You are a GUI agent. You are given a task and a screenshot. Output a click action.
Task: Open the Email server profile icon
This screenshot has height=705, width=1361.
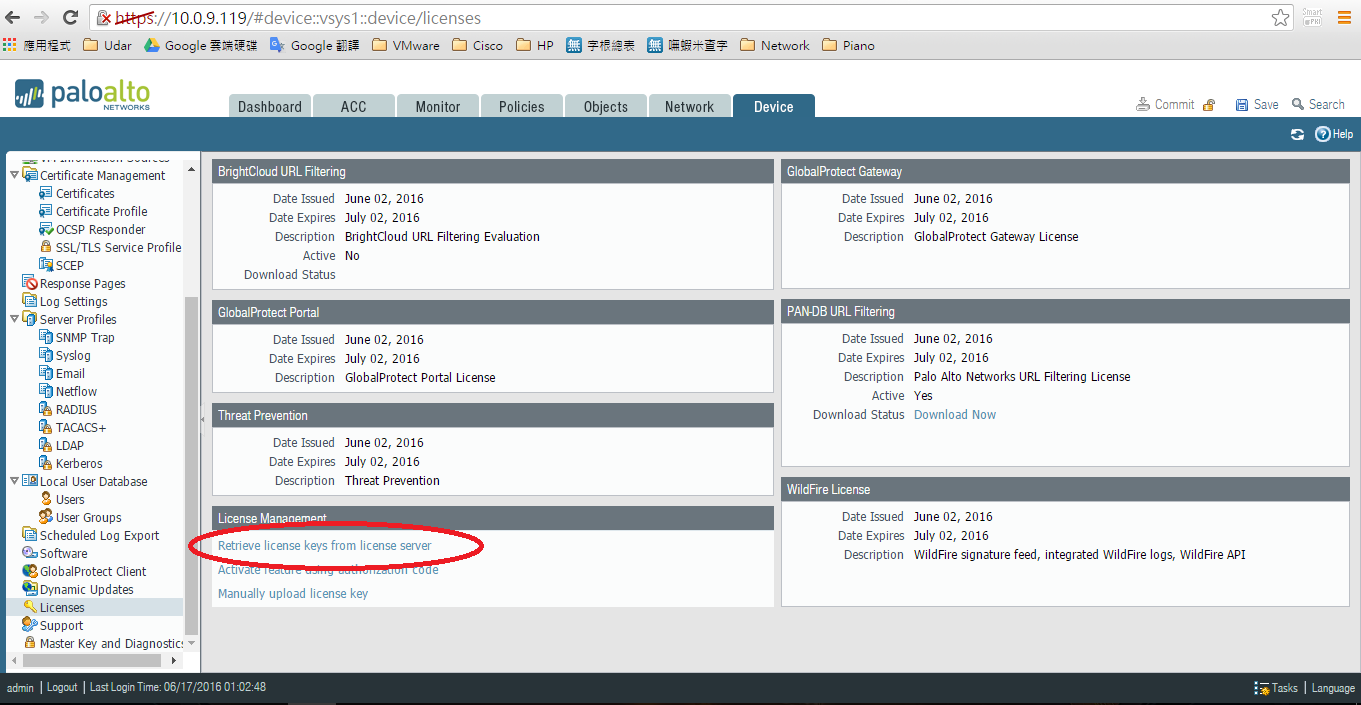[x=46, y=373]
